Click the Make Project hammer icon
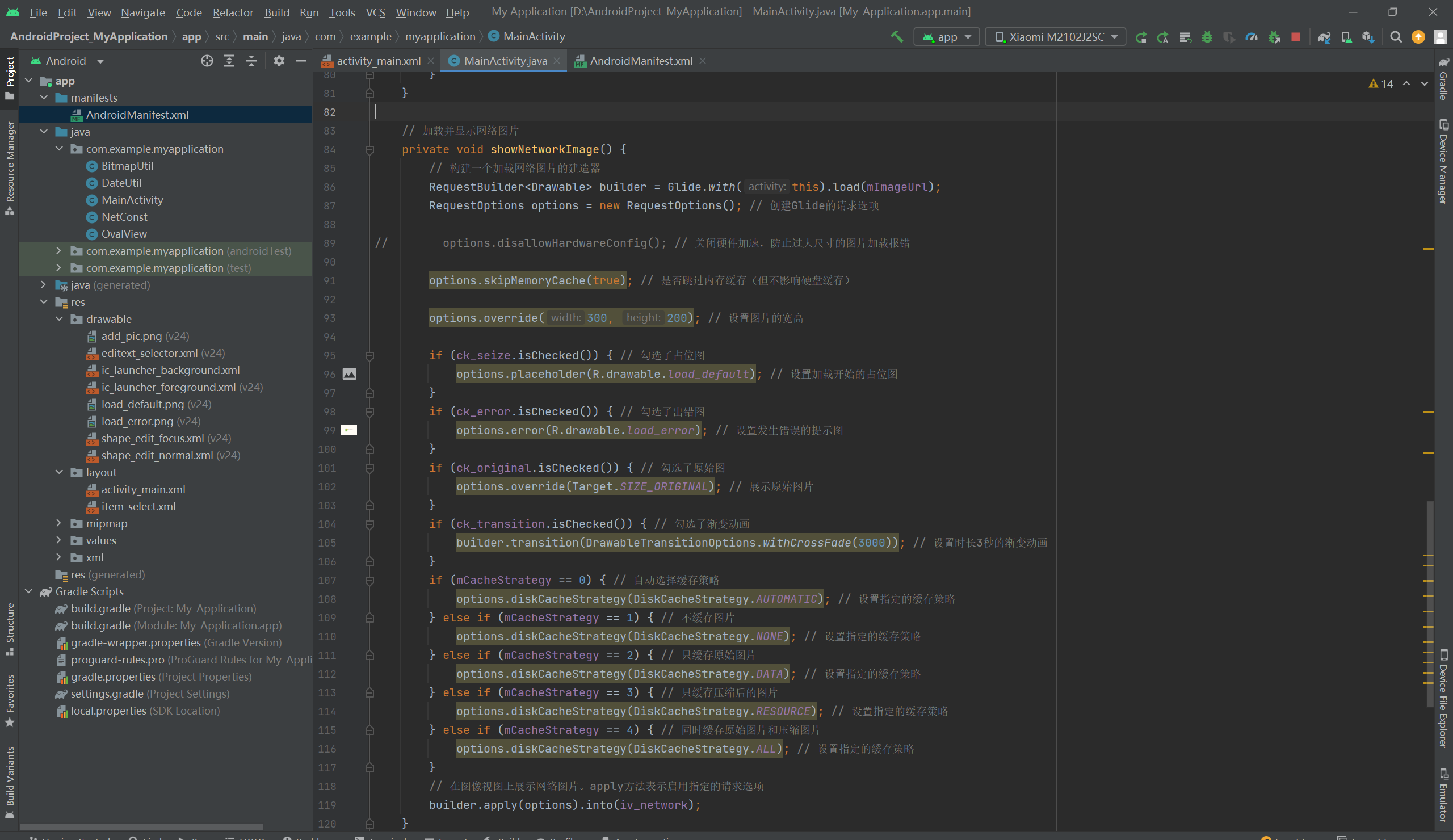Image resolution: width=1453 pixels, height=840 pixels. [897, 37]
